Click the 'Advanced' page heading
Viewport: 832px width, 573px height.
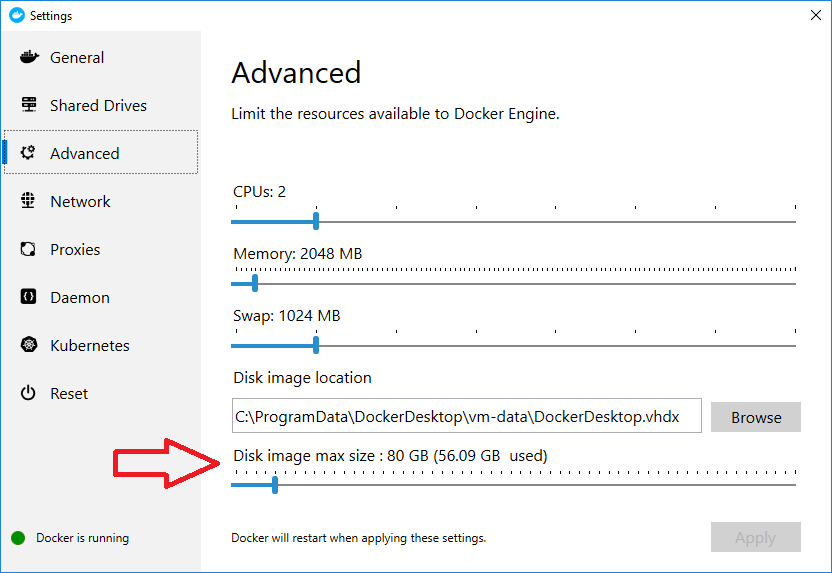tap(296, 73)
